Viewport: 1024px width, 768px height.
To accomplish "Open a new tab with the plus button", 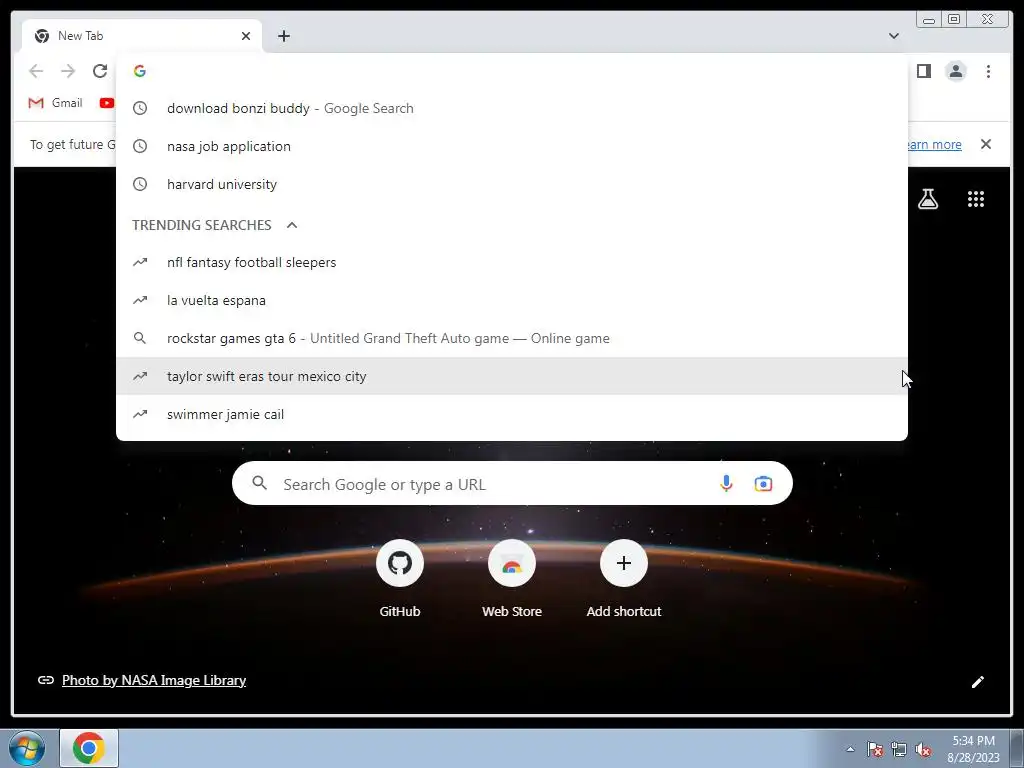I will click(x=283, y=36).
